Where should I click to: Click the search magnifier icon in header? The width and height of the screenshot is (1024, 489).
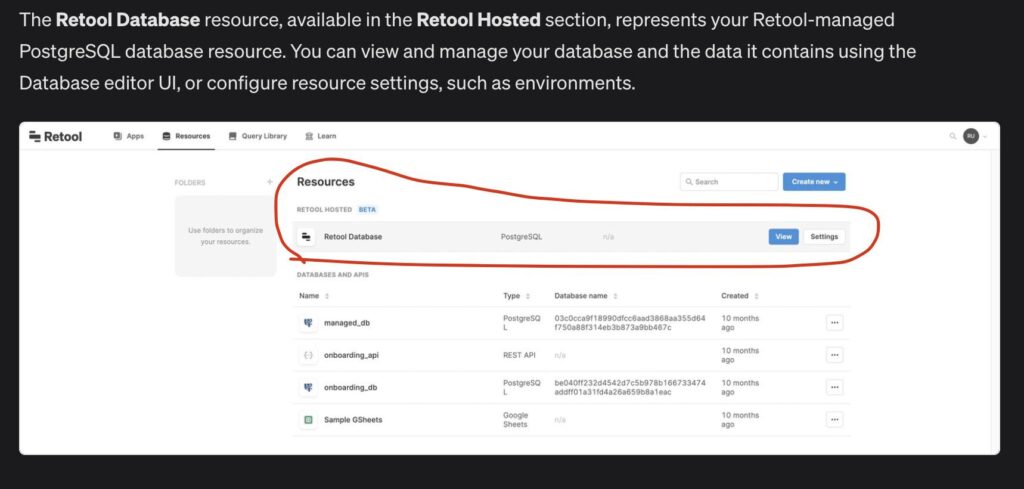pos(953,136)
